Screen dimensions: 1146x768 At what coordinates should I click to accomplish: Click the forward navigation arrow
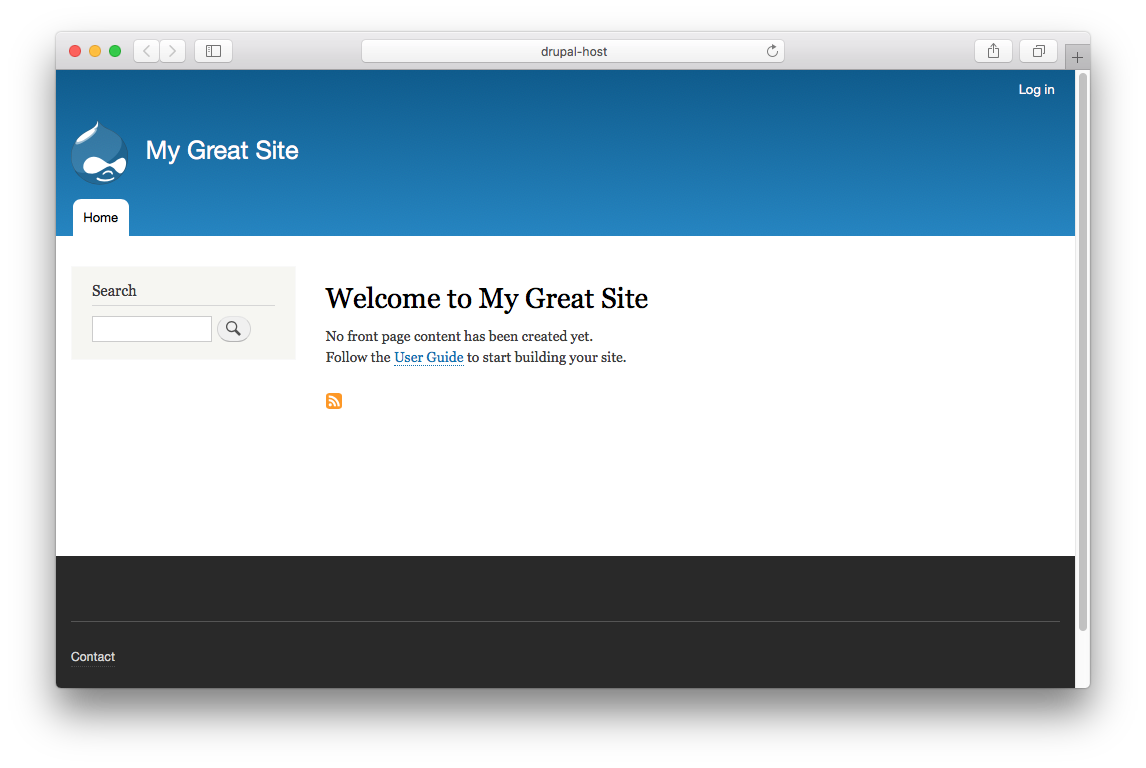tap(171, 50)
